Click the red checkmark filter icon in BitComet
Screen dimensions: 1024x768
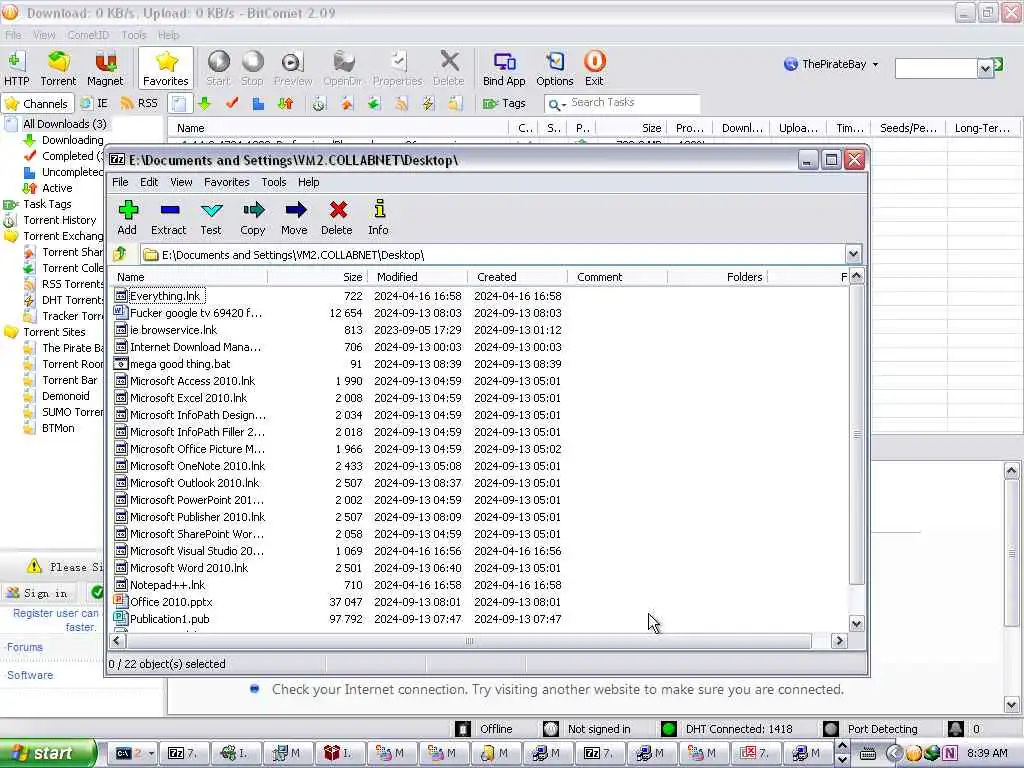click(x=232, y=103)
